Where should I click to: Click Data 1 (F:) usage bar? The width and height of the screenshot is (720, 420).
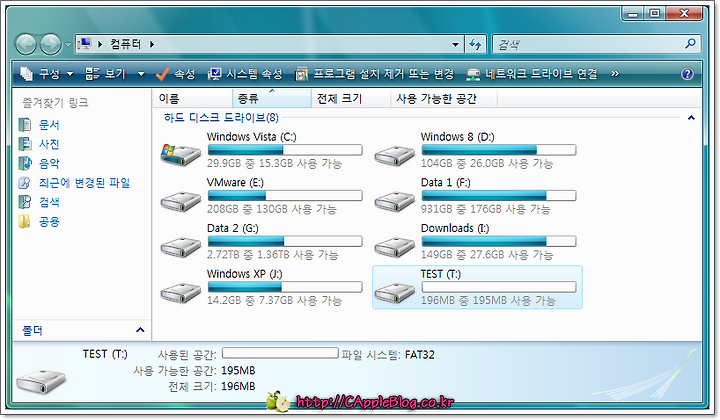pos(499,196)
